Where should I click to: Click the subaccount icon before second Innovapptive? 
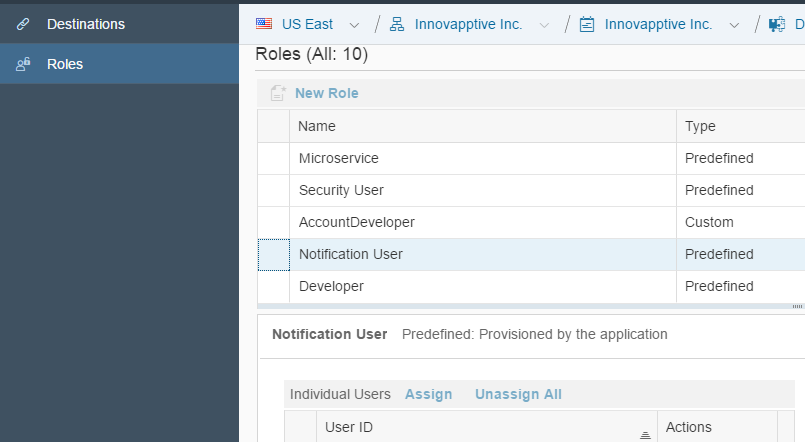587,24
